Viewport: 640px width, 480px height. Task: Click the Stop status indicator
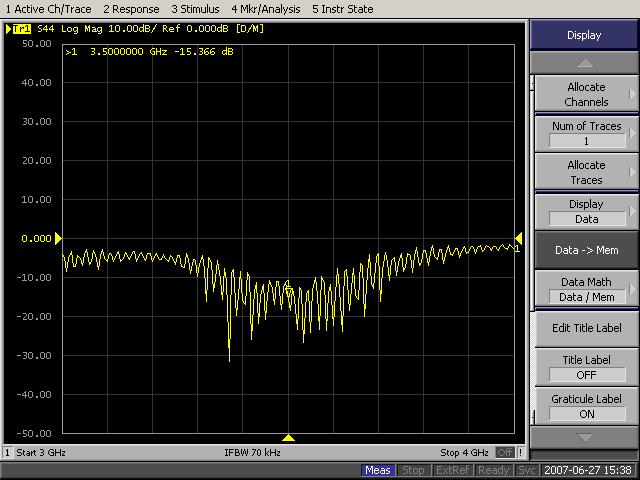(413, 470)
